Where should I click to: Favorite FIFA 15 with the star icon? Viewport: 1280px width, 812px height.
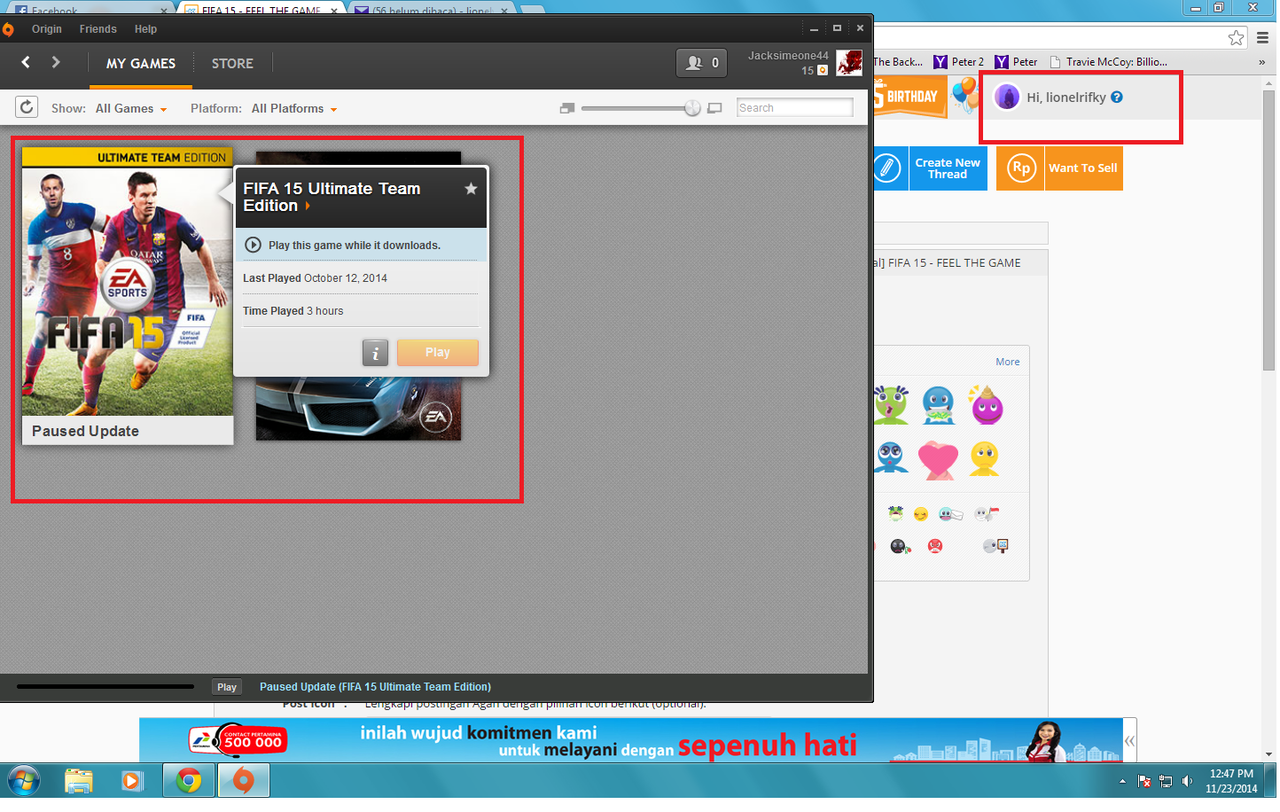pos(471,188)
